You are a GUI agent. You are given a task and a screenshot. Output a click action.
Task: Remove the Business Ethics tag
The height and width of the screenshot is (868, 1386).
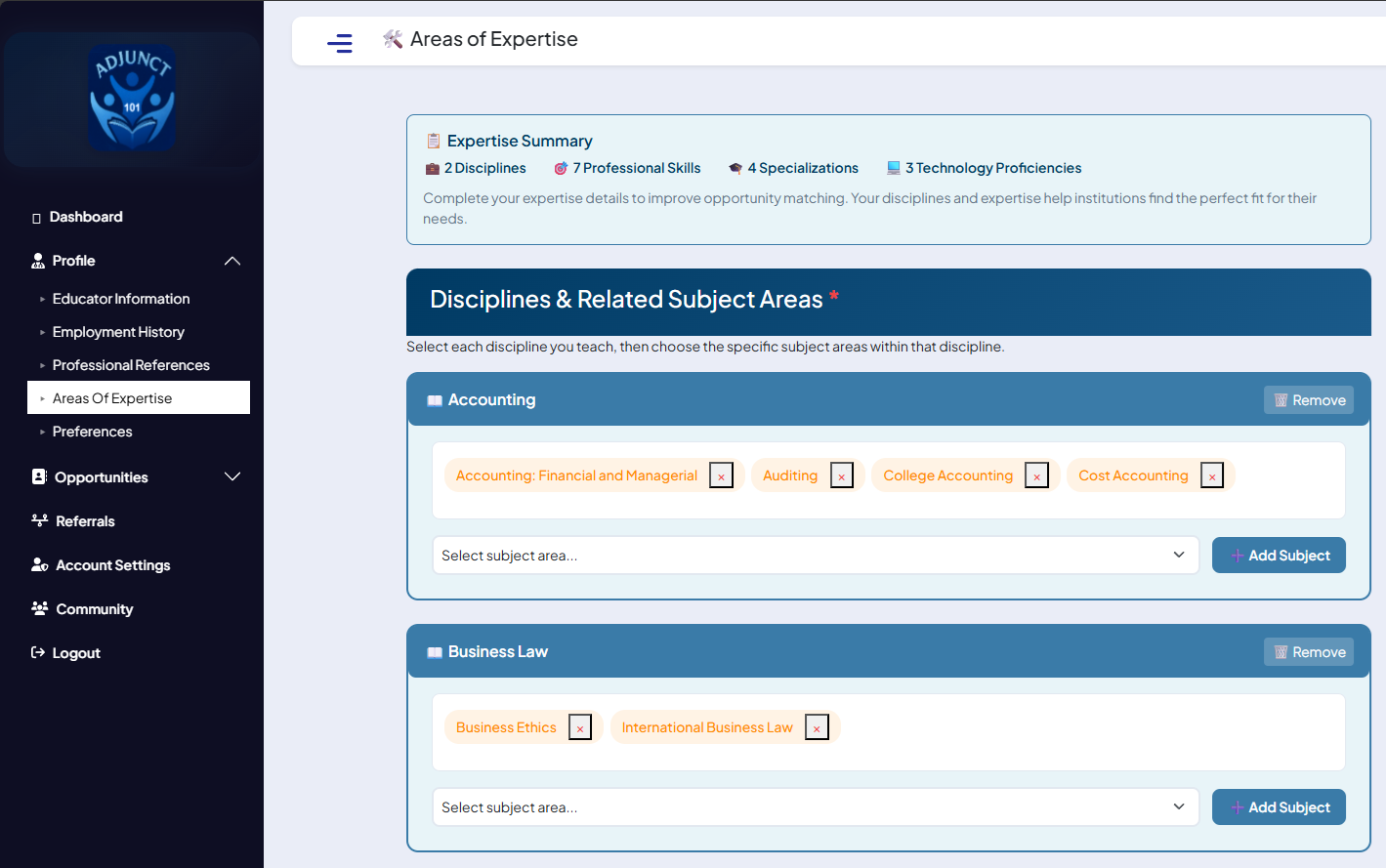pyautogui.click(x=580, y=727)
